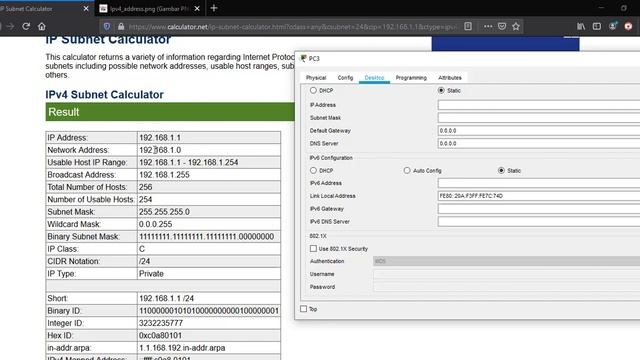Click the in-addr.arpa value

tap(182, 348)
